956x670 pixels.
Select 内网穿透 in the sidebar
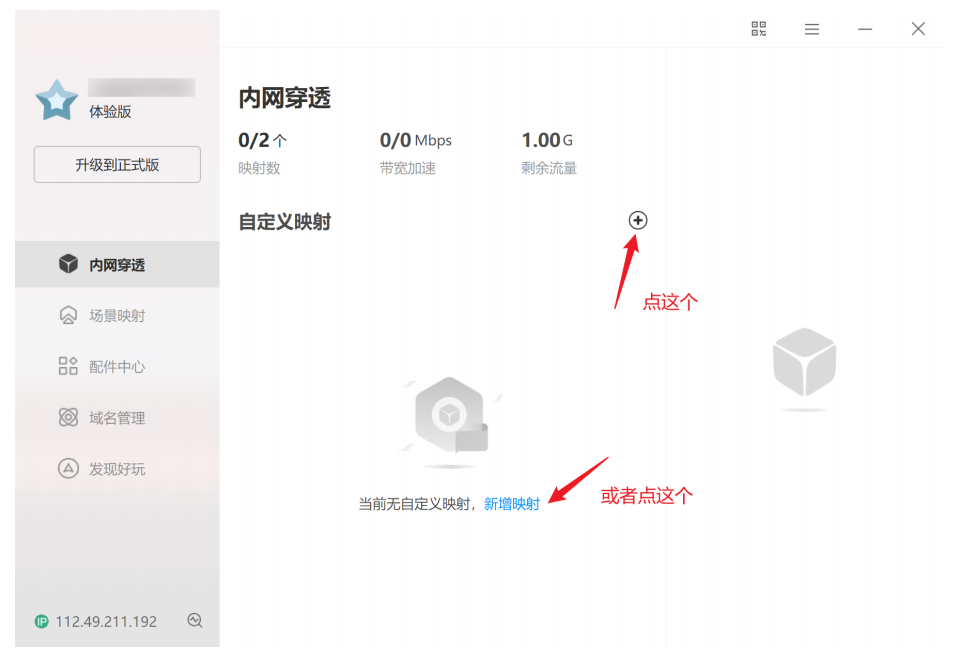[117, 264]
